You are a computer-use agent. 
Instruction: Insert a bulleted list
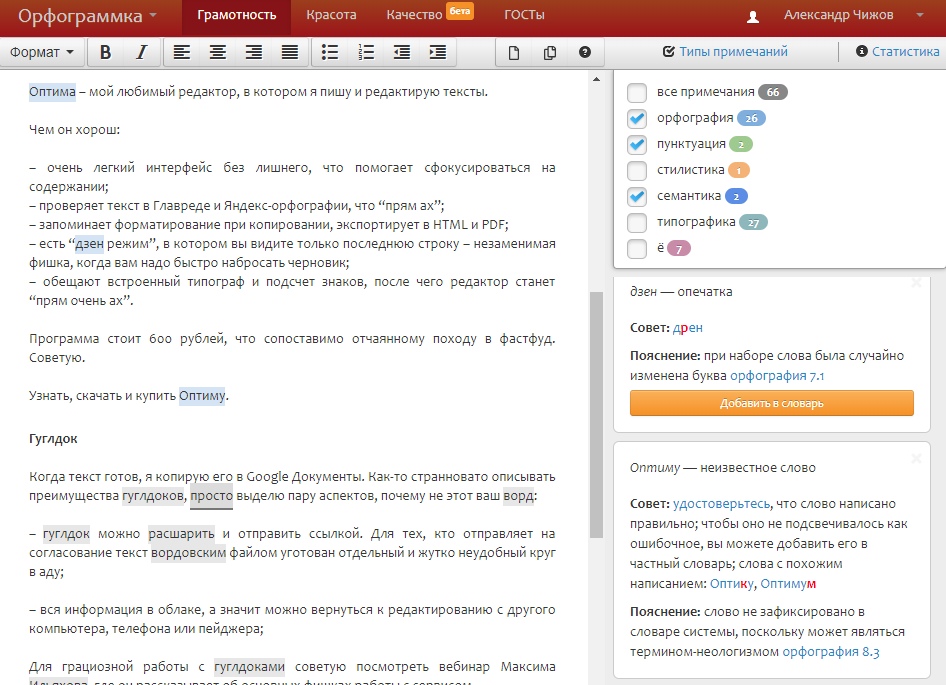point(330,53)
